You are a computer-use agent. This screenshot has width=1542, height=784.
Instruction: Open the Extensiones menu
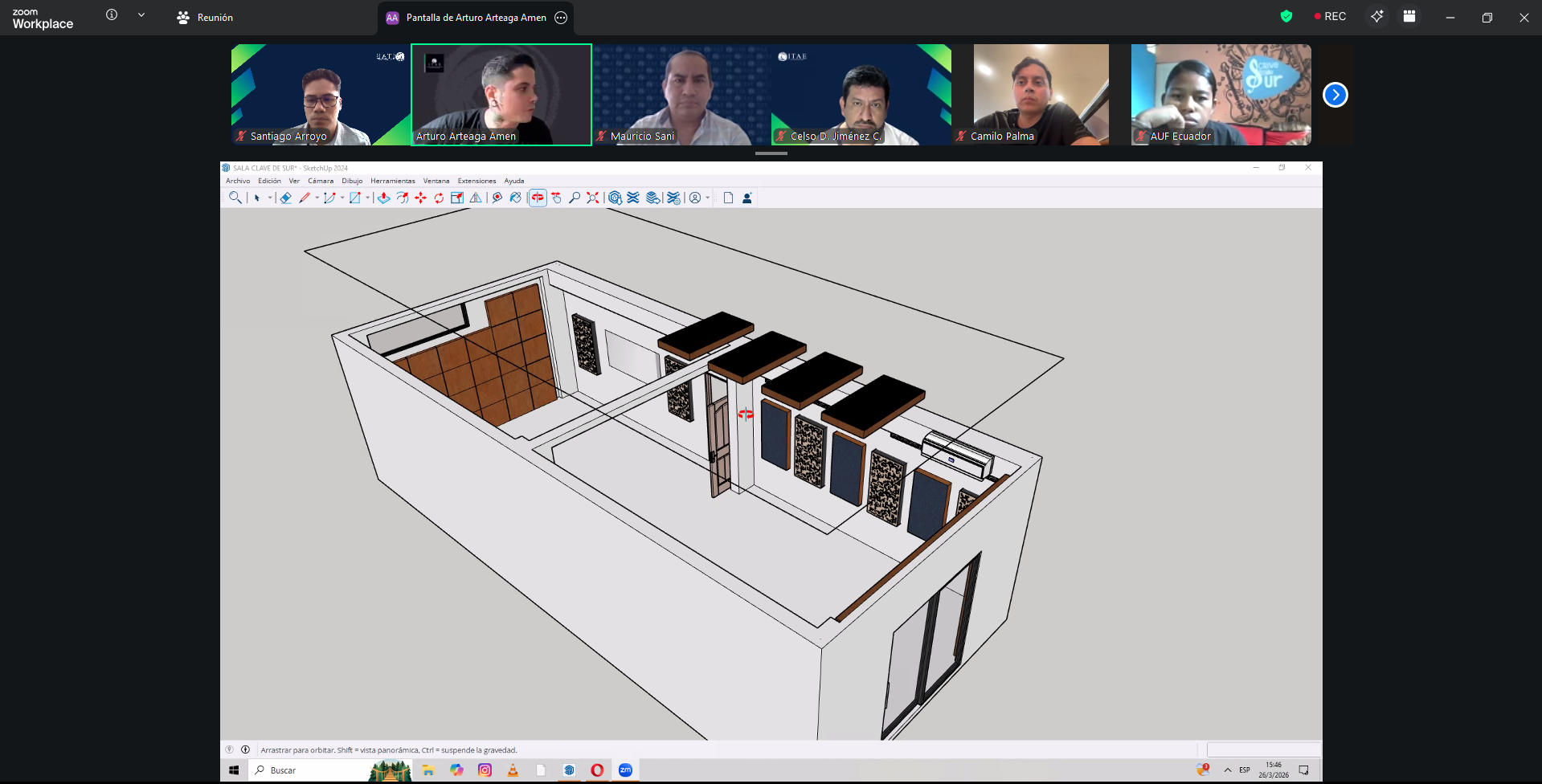point(477,181)
